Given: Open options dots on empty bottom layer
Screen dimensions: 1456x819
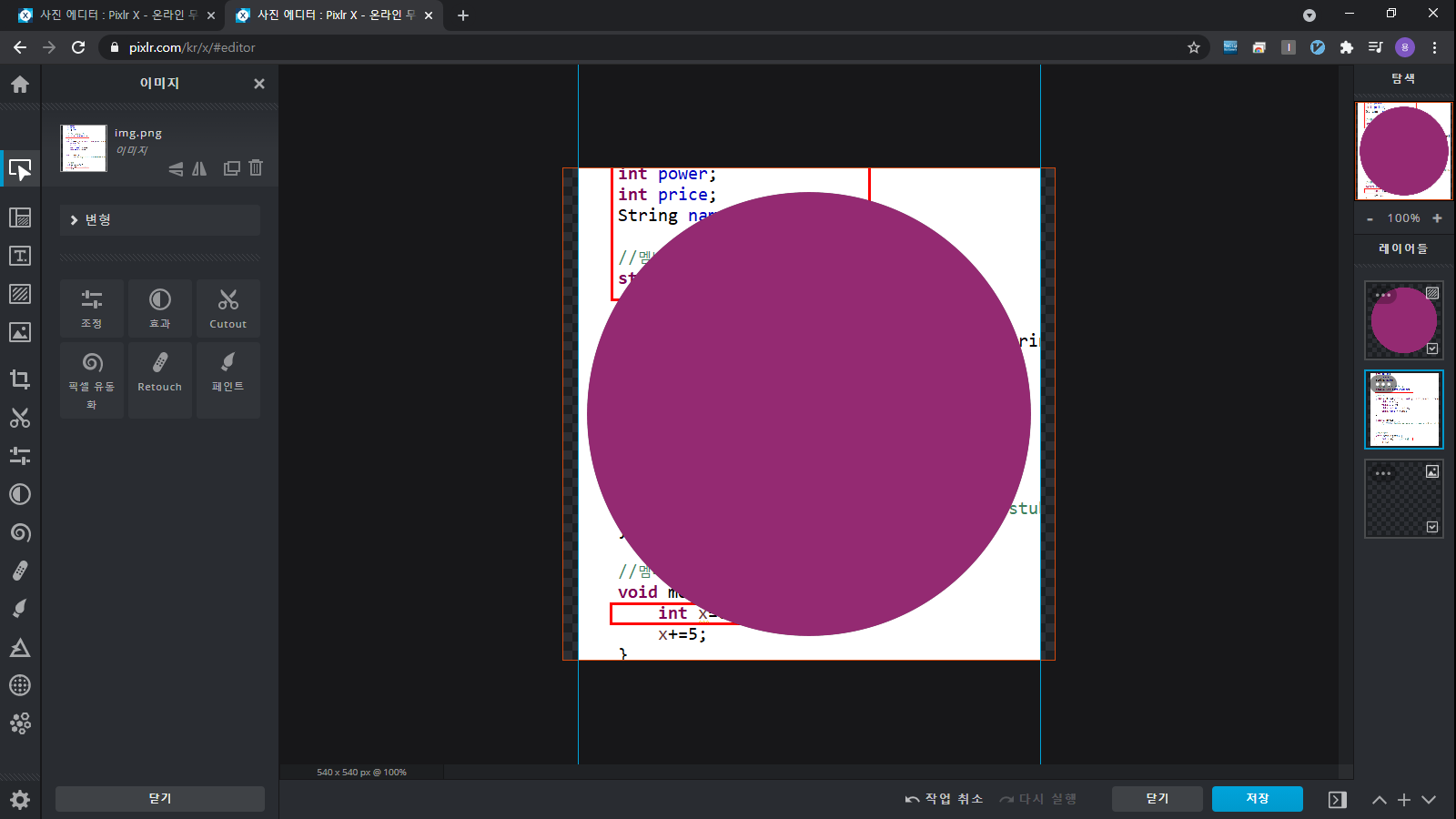Looking at the screenshot, I should point(1383,473).
